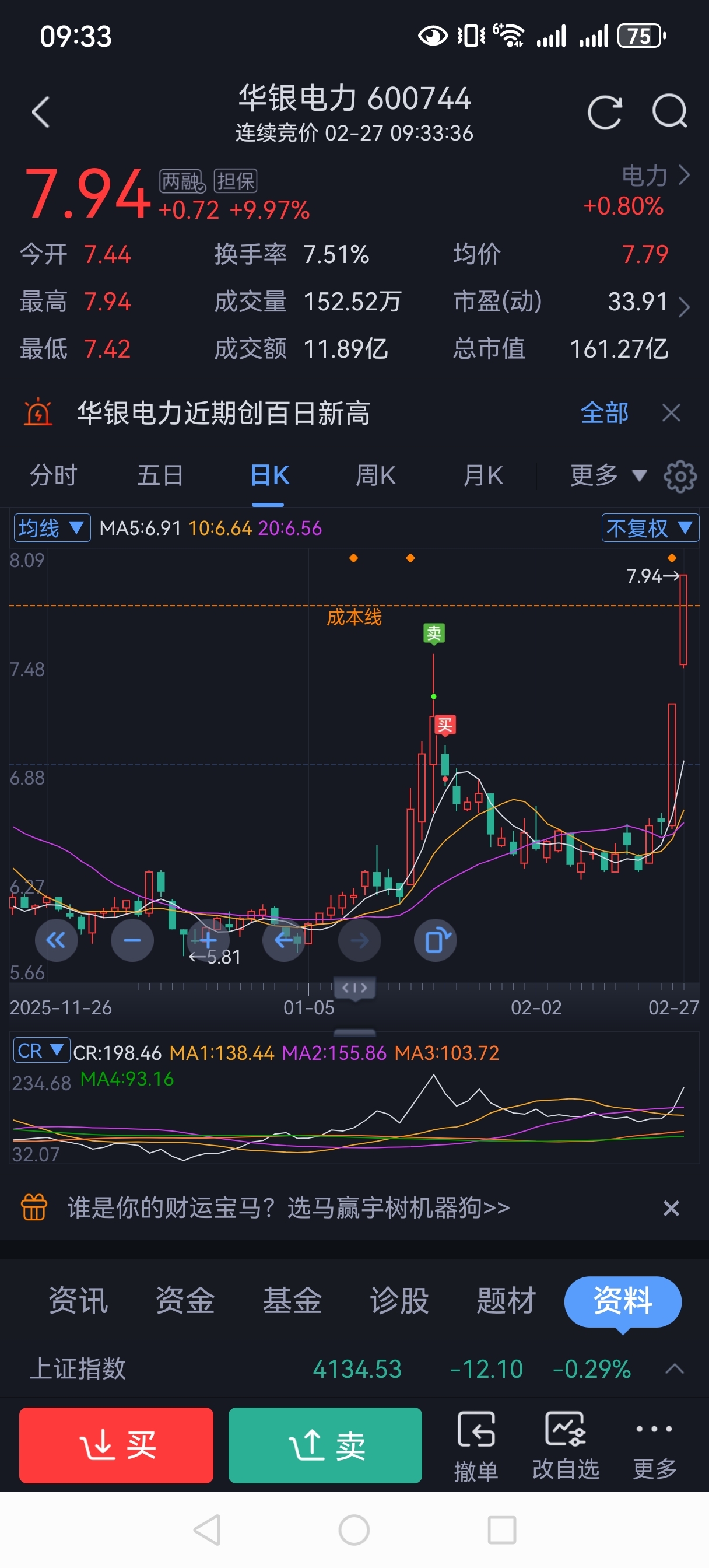The height and width of the screenshot is (1568, 709).
Task: Tap 换手率 7.51% value
Action: (x=336, y=254)
